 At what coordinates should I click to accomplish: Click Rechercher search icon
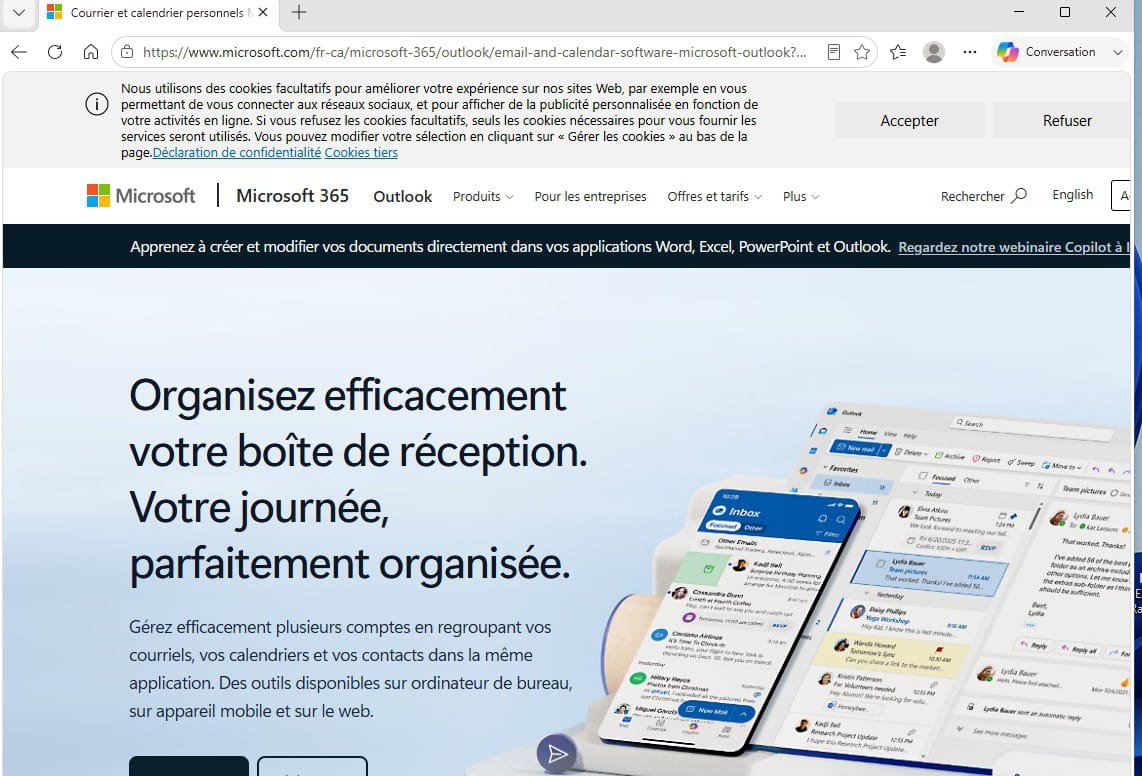click(1019, 195)
